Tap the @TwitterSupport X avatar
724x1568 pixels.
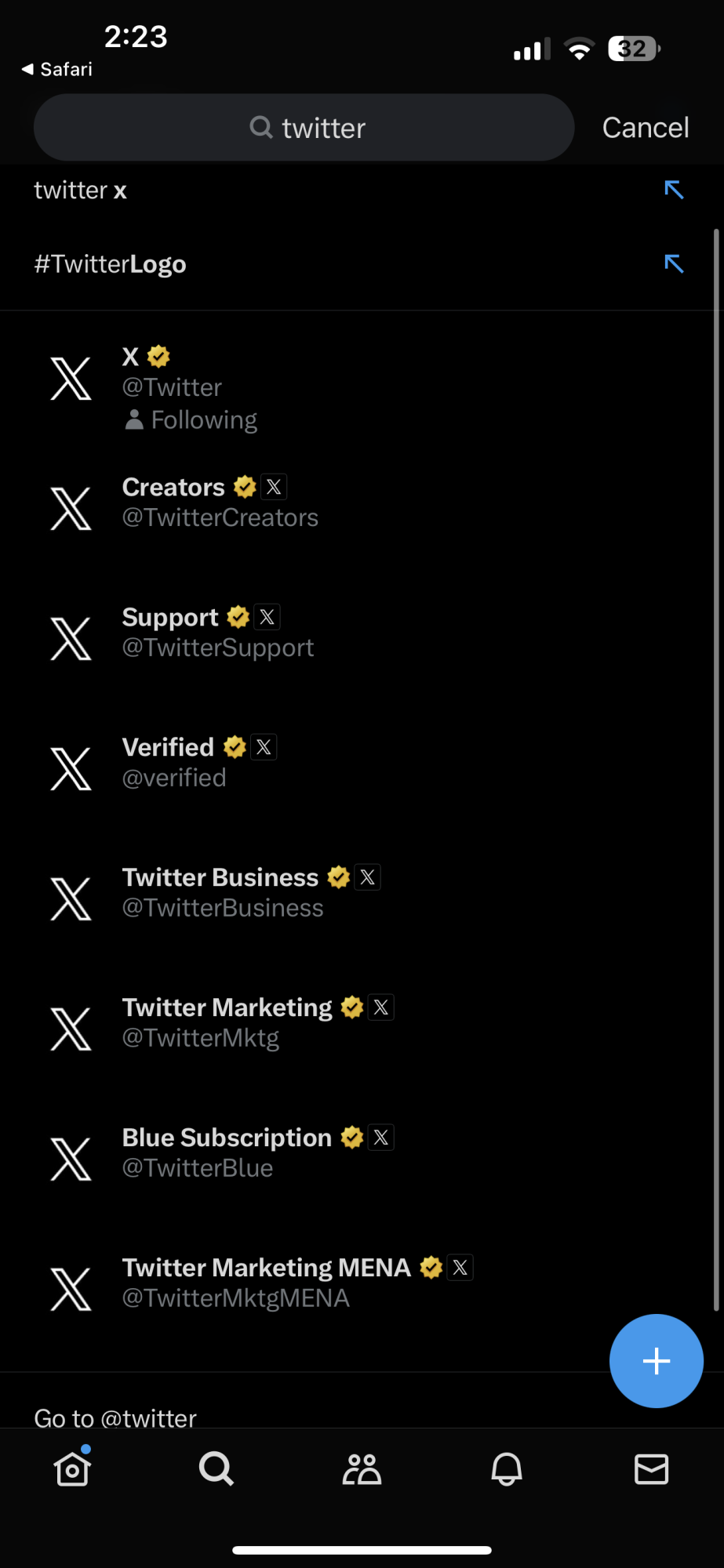(71, 638)
